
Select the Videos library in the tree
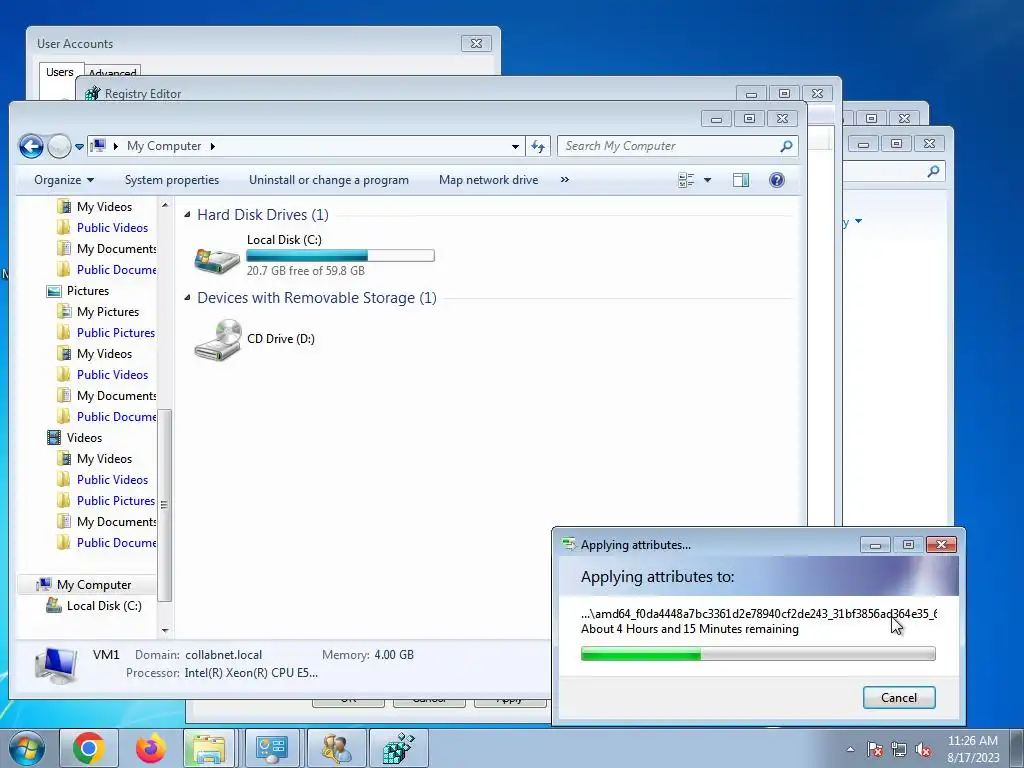tap(84, 438)
